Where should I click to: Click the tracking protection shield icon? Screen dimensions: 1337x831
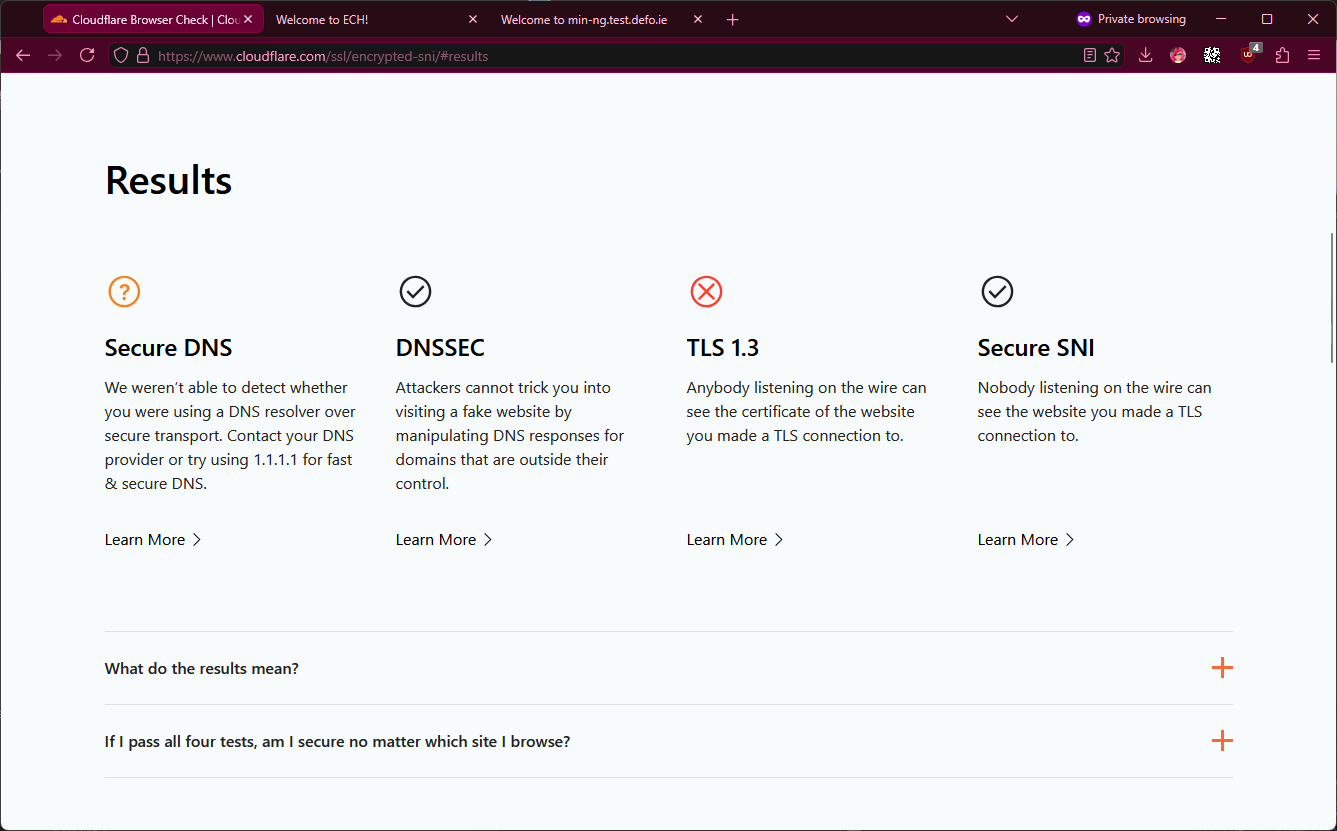click(121, 56)
